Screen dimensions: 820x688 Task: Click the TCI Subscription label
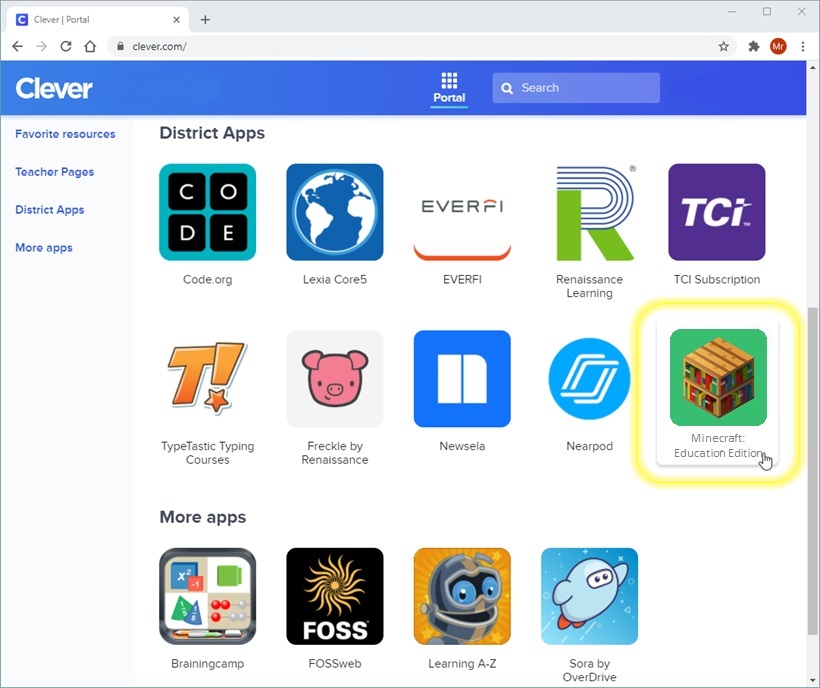point(717,280)
